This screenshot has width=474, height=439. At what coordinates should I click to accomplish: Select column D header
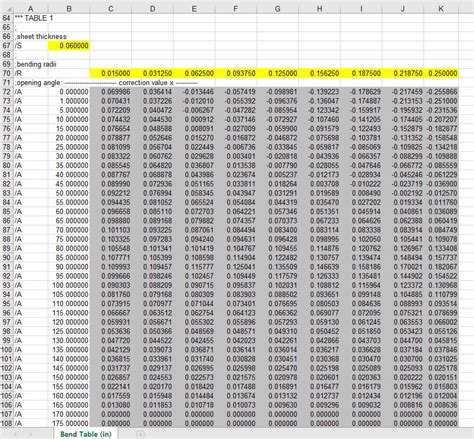pos(152,9)
